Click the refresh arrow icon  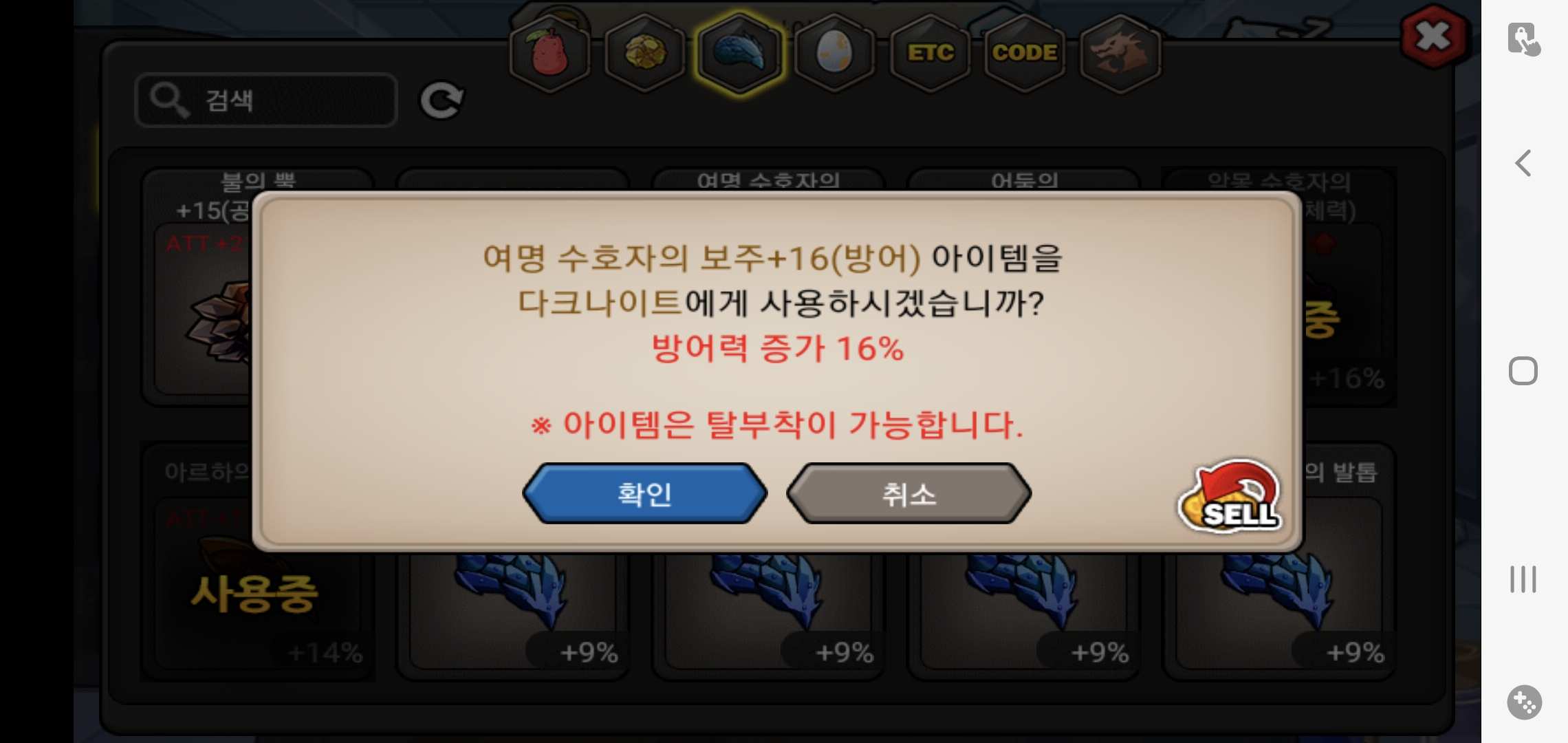tap(442, 101)
